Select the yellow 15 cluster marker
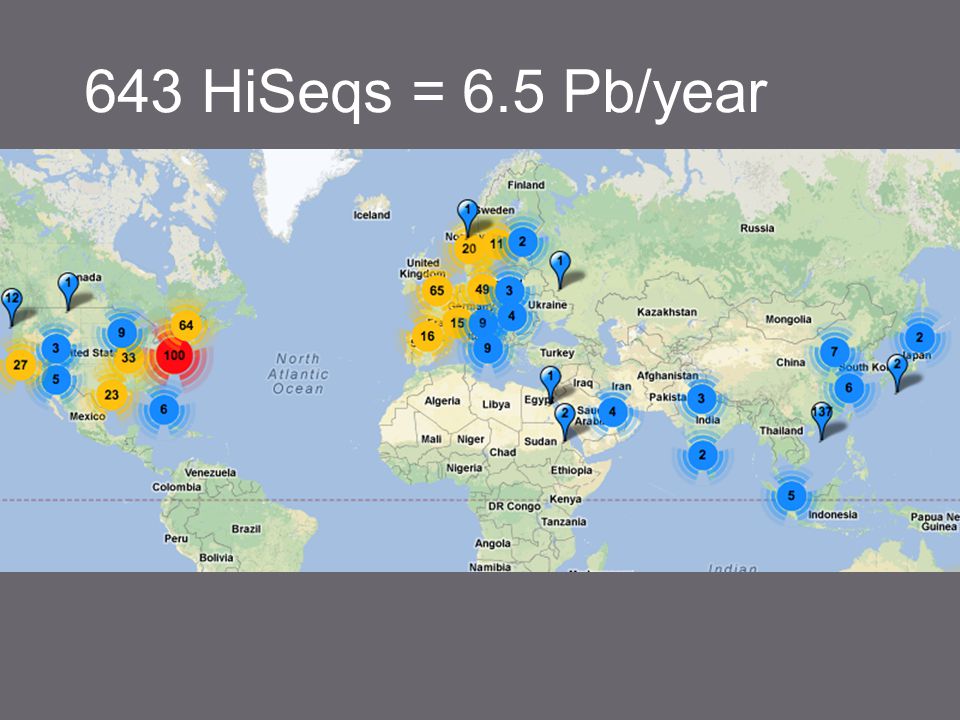 pos(457,323)
